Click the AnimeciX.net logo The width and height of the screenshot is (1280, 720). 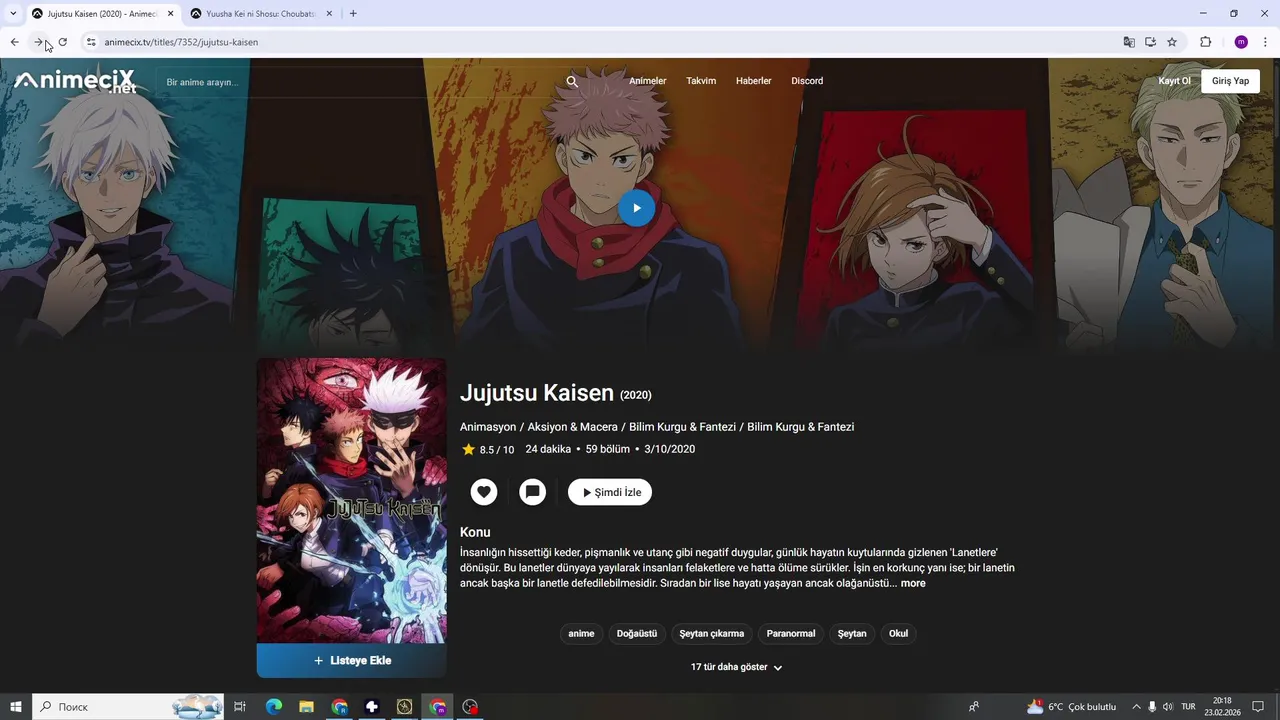[x=75, y=82]
